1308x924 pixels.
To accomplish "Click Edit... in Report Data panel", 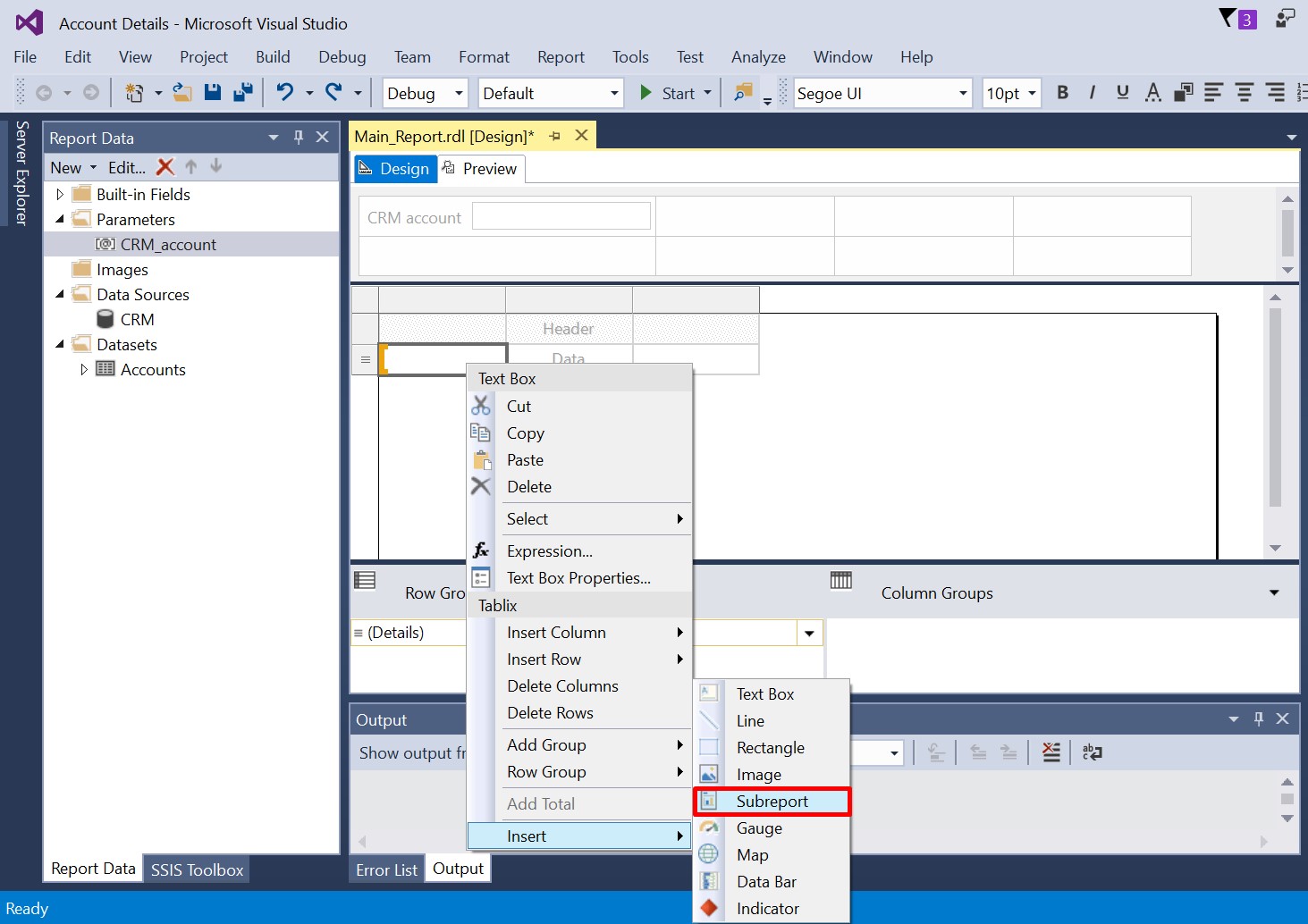I will point(127,167).
